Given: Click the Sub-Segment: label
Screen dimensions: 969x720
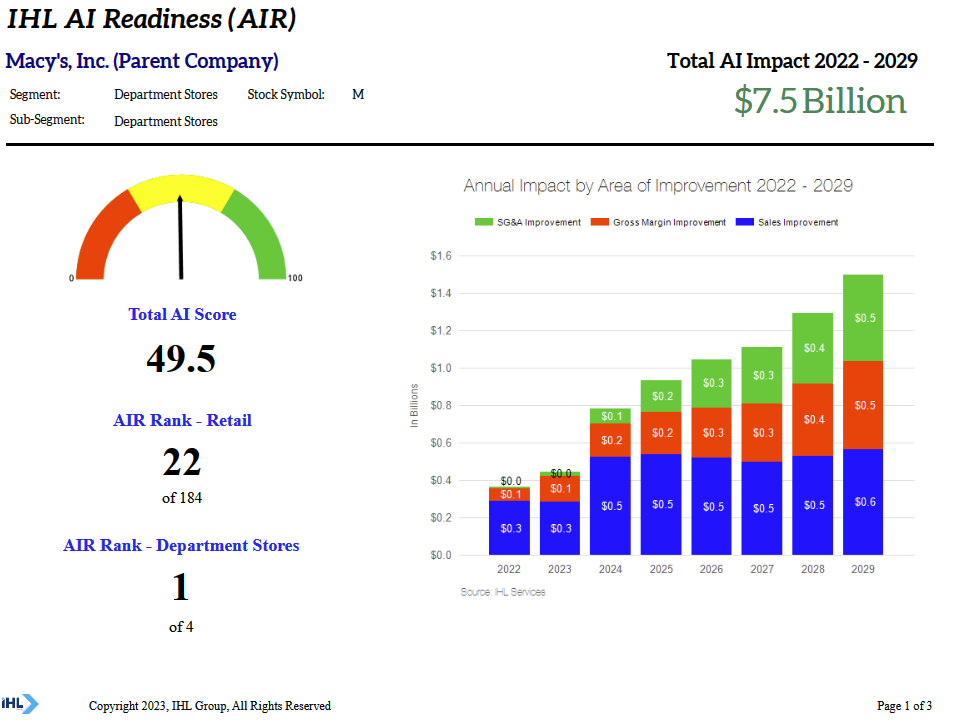Looking at the screenshot, I should [47, 120].
